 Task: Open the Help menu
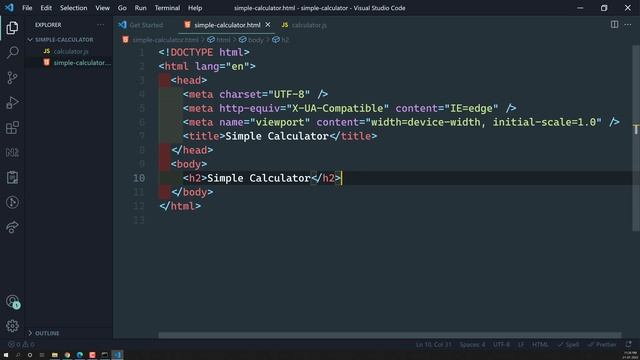pos(195,8)
